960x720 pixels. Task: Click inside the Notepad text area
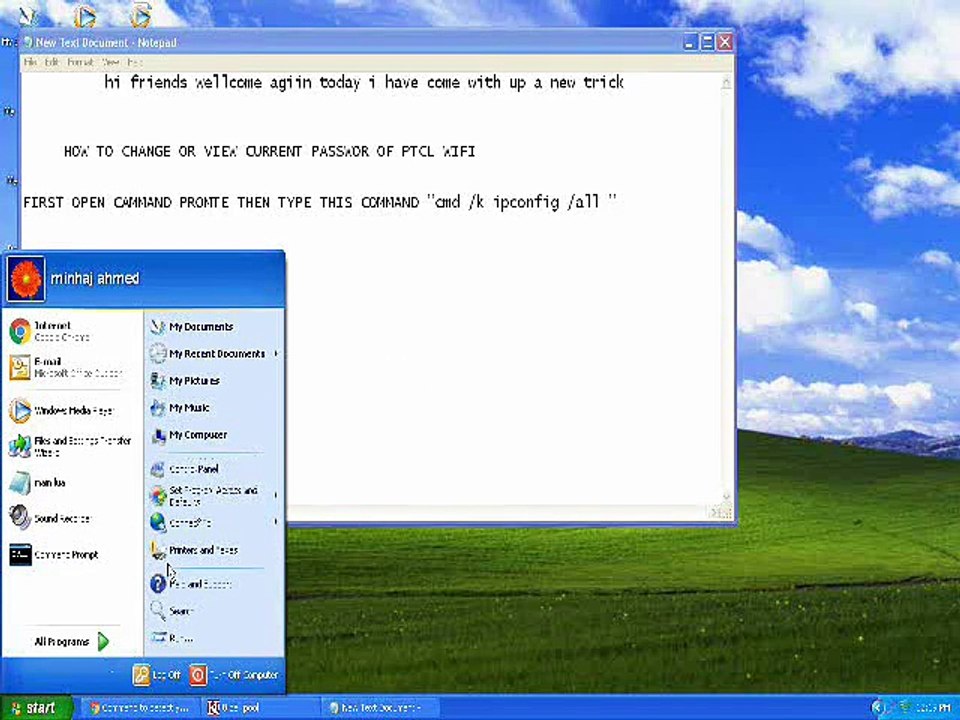tap(370, 288)
